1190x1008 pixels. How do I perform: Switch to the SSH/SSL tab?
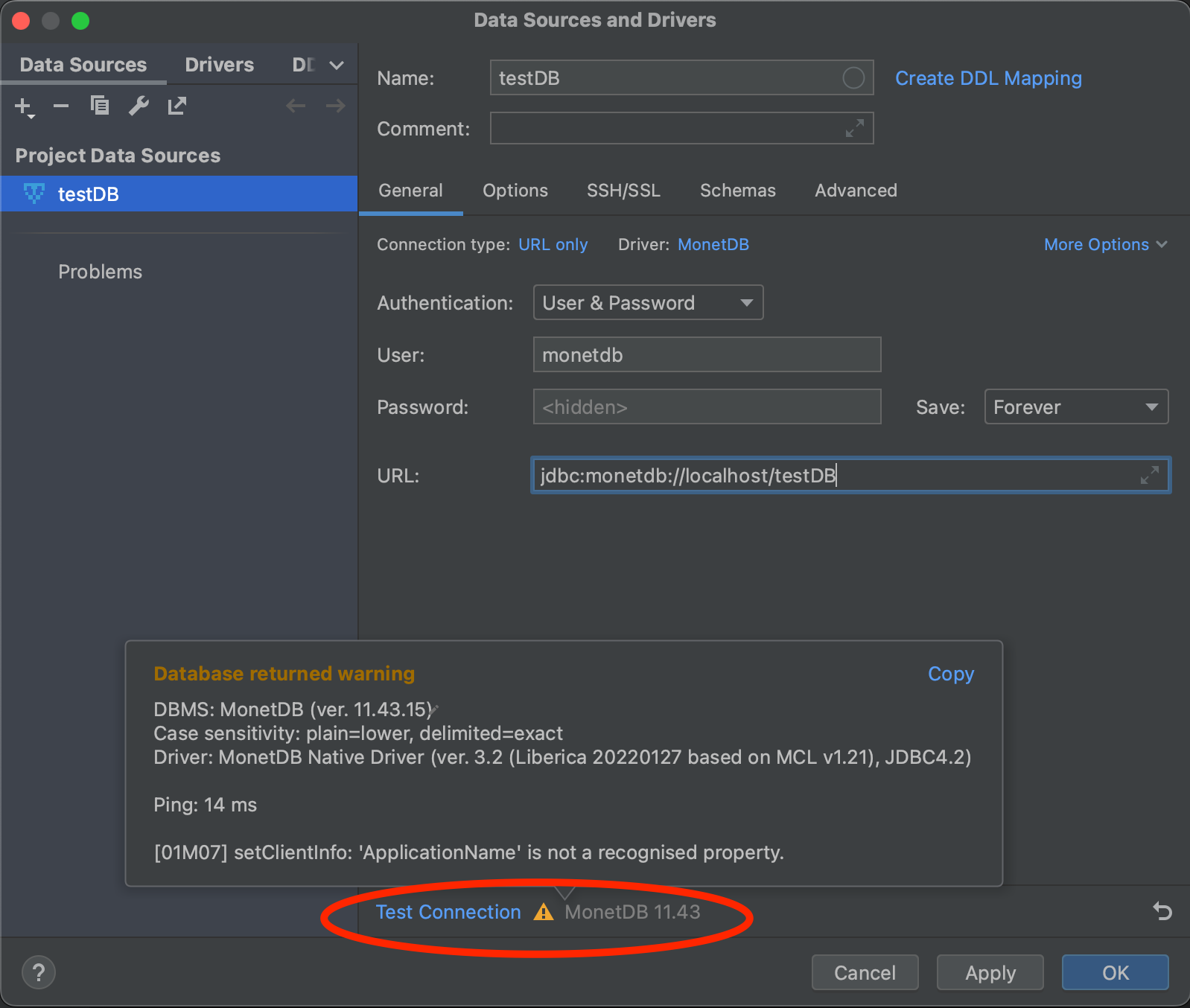pos(623,191)
